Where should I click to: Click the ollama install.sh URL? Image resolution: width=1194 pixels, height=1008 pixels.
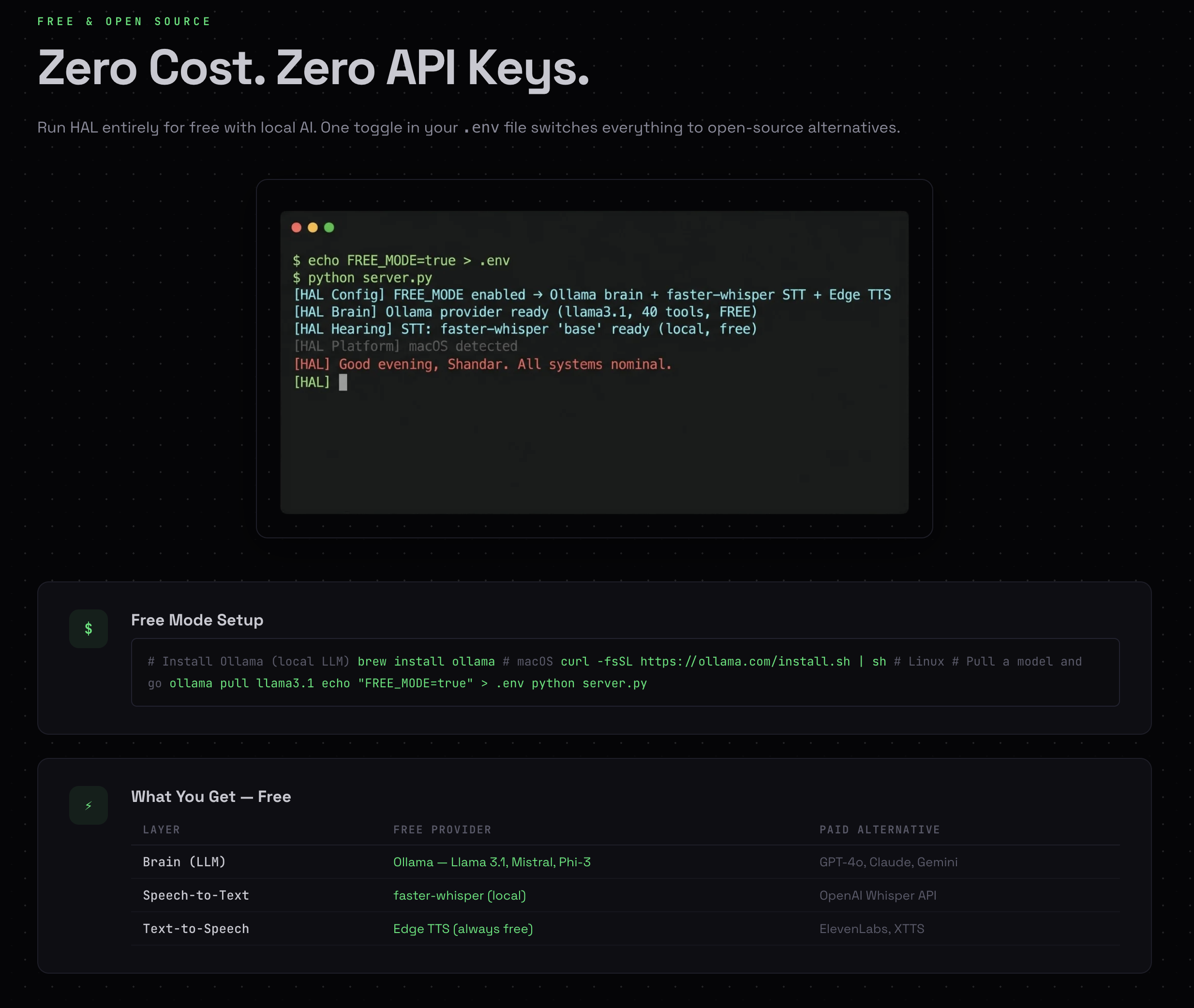pyautogui.click(x=745, y=661)
